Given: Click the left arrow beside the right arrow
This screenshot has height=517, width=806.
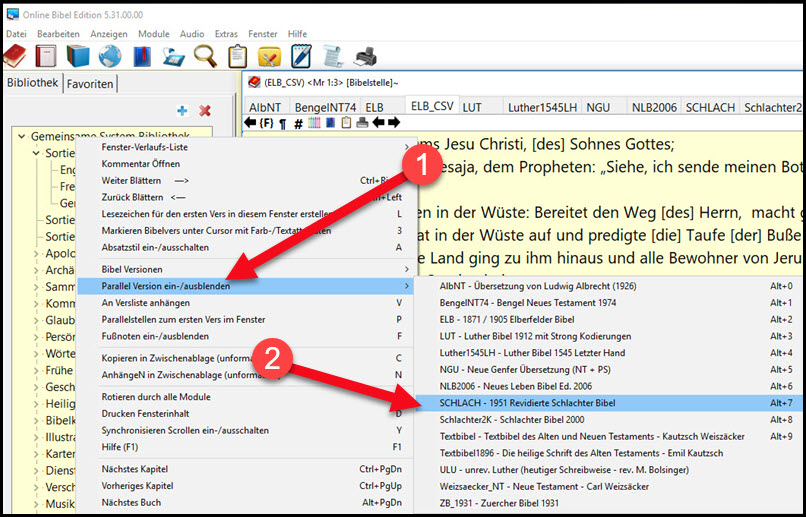Looking at the screenshot, I should tap(378, 123).
